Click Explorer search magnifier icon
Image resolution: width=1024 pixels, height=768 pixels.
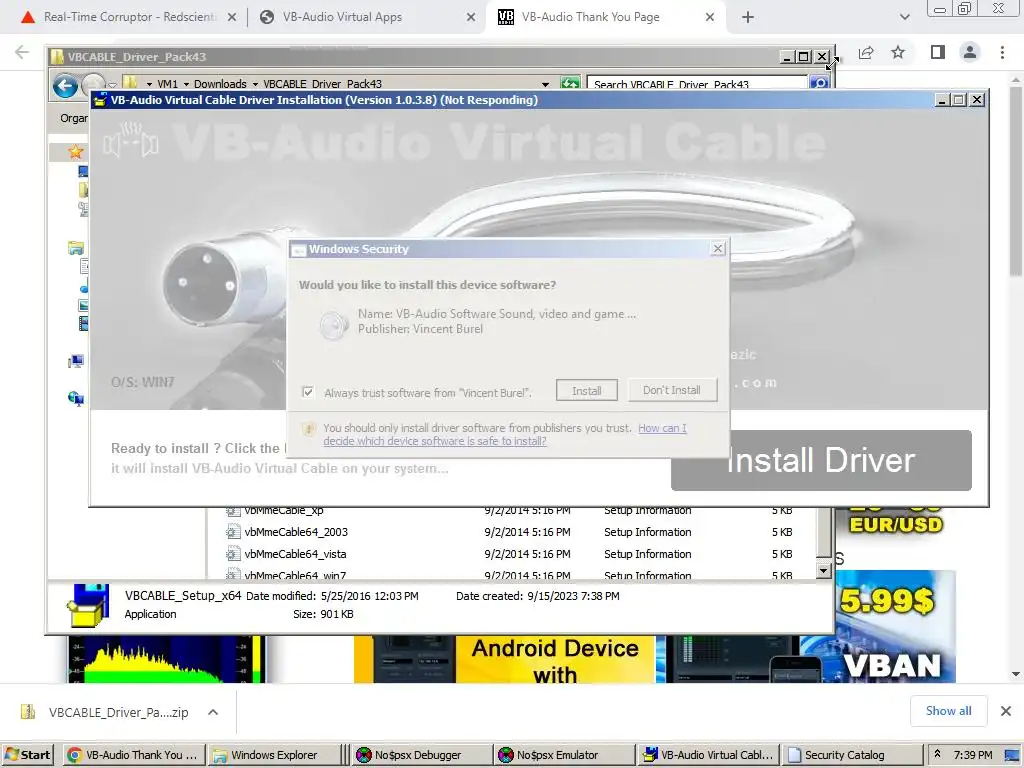point(819,84)
